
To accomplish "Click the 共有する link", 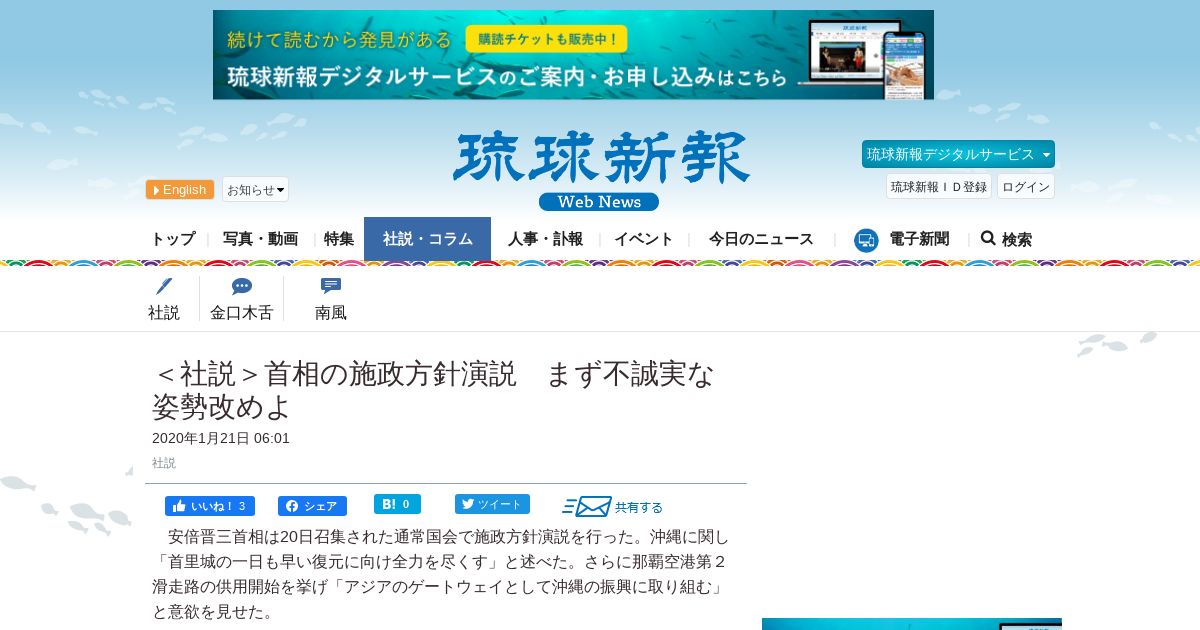I will point(639,507).
